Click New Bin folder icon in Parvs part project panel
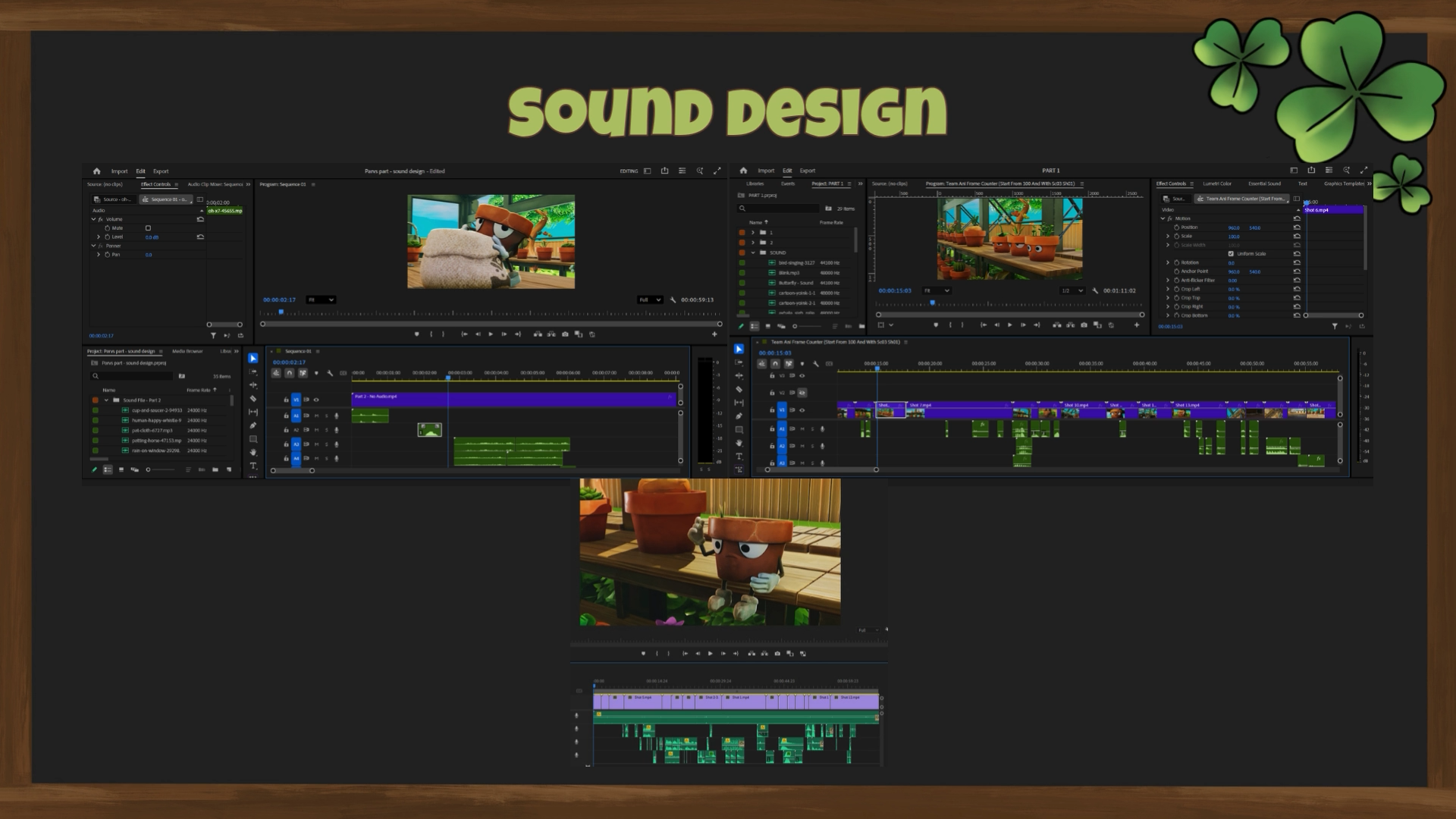The image size is (1456, 819). click(215, 470)
